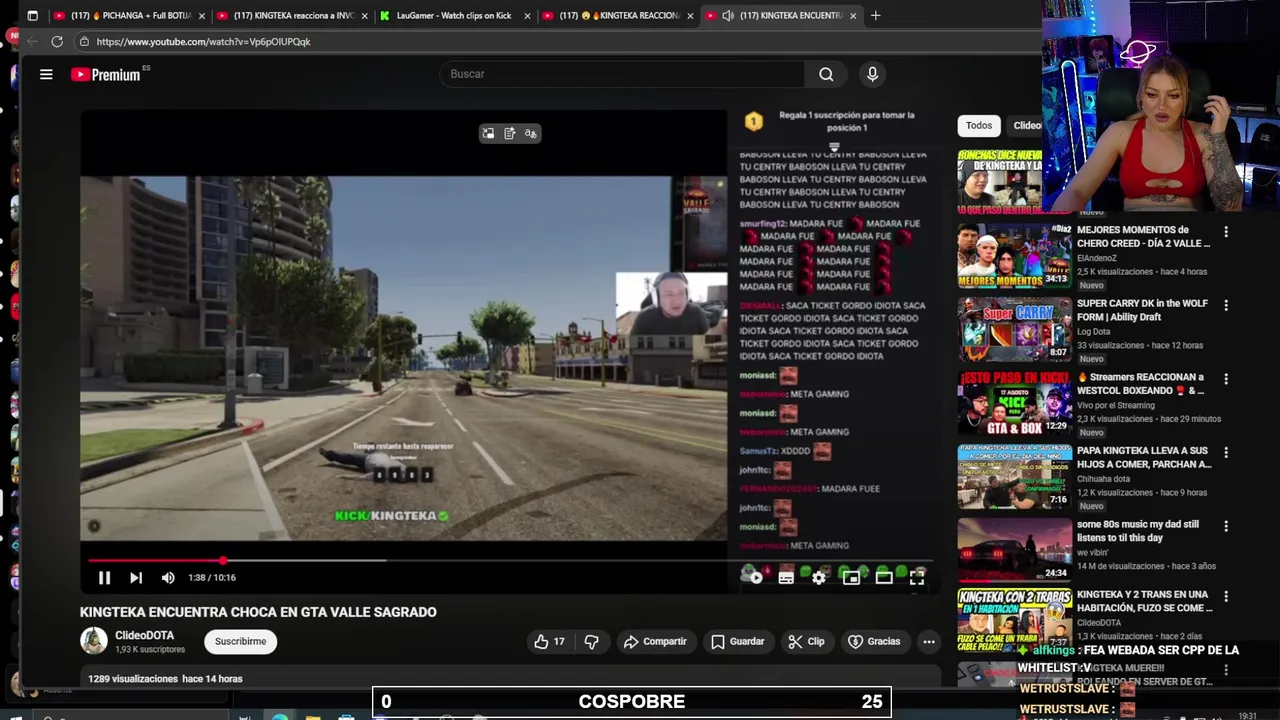Click the notes icon above video

pos(510,134)
